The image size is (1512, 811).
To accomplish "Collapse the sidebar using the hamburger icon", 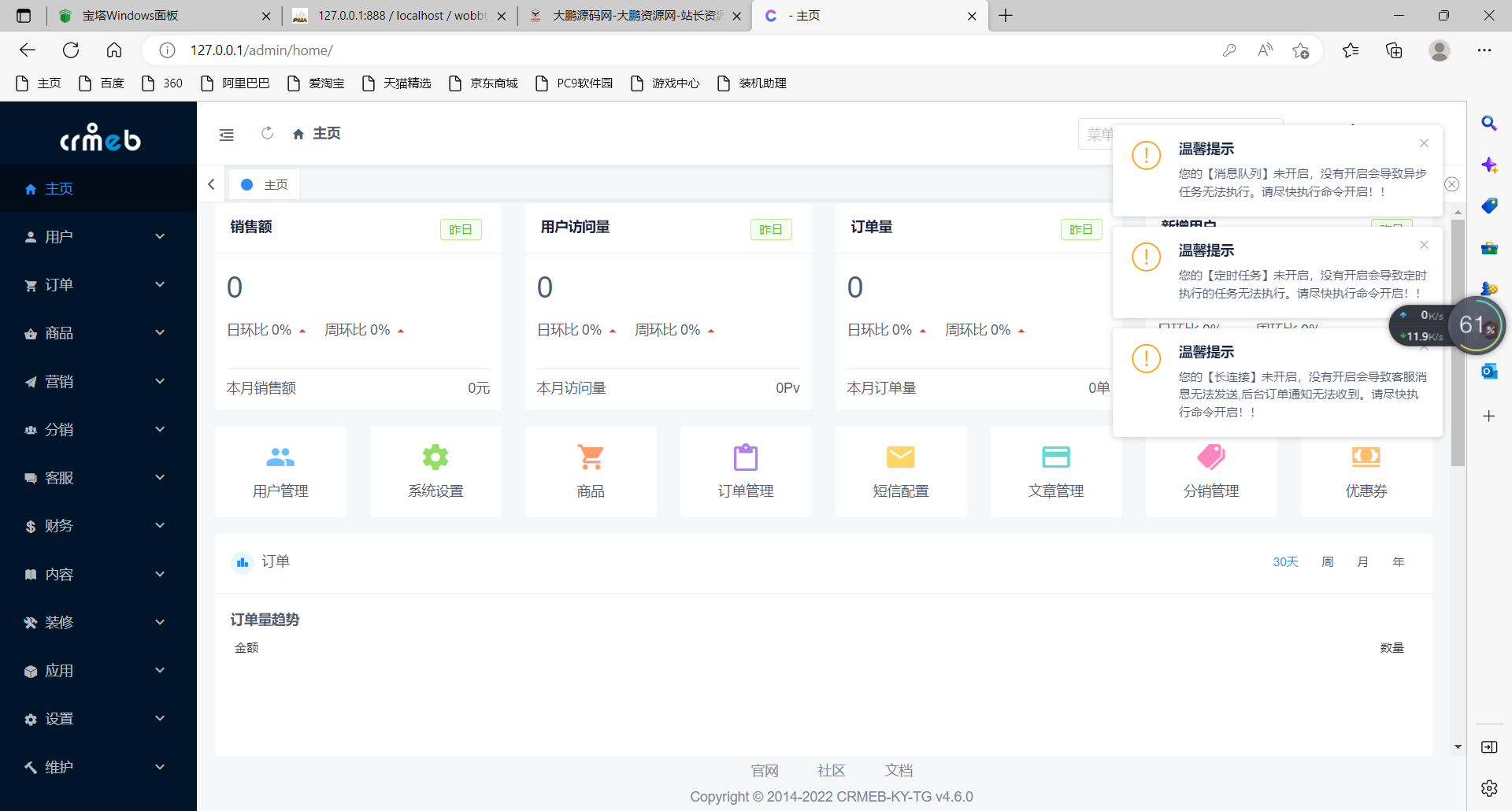I will (x=226, y=134).
